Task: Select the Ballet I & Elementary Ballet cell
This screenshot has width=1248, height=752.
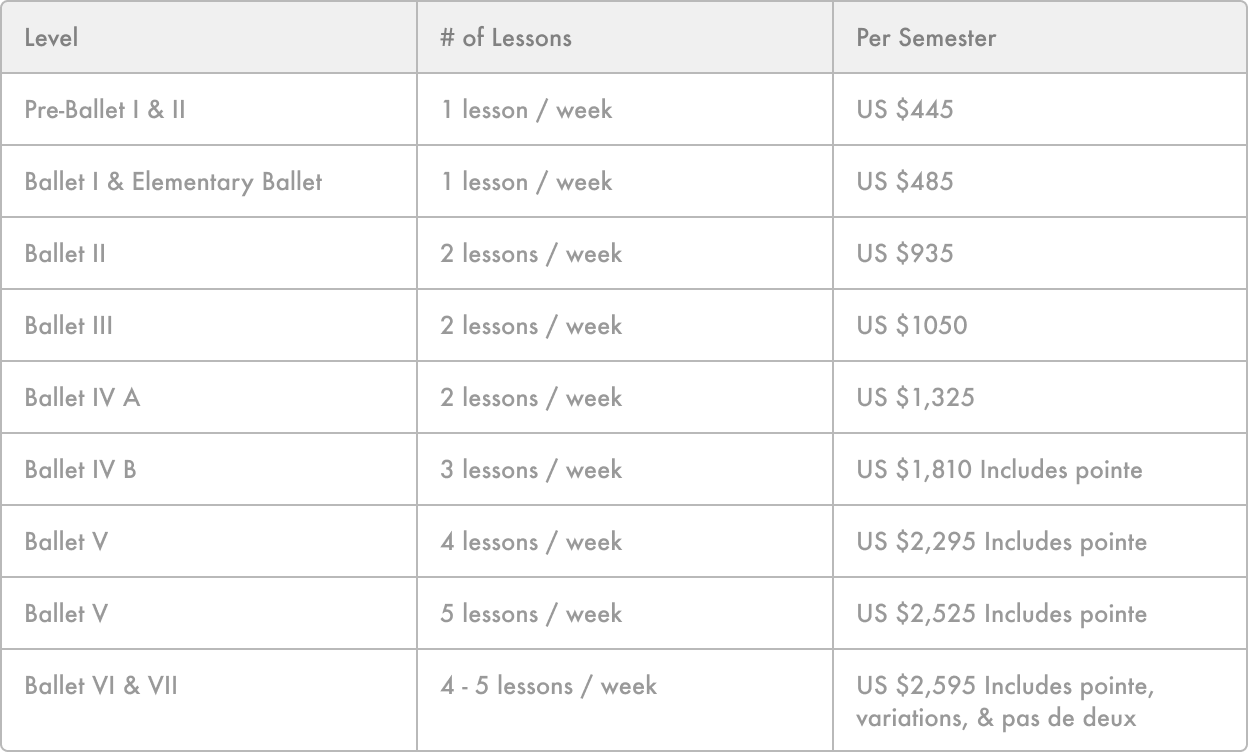Action: tap(173, 182)
